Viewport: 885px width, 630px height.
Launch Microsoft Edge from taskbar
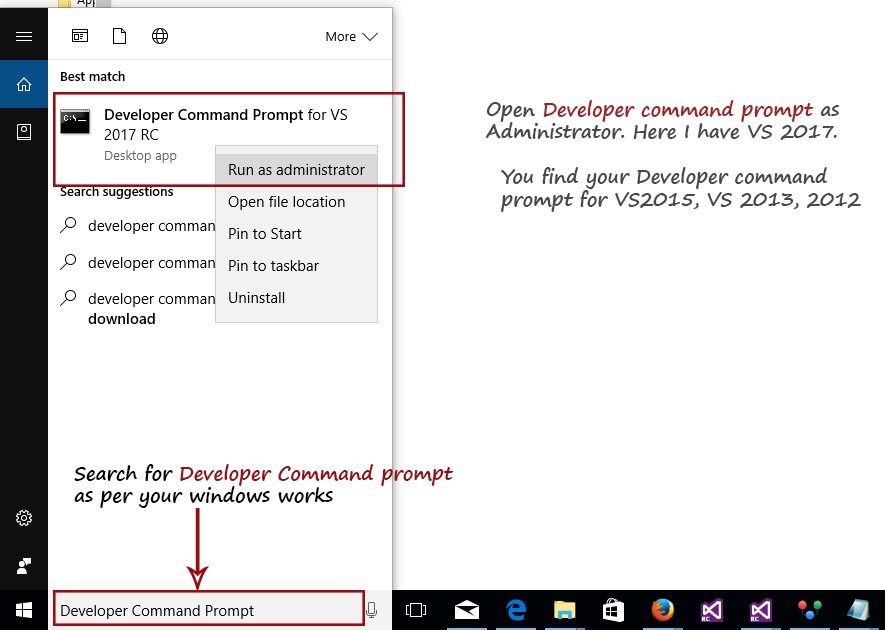pos(516,610)
